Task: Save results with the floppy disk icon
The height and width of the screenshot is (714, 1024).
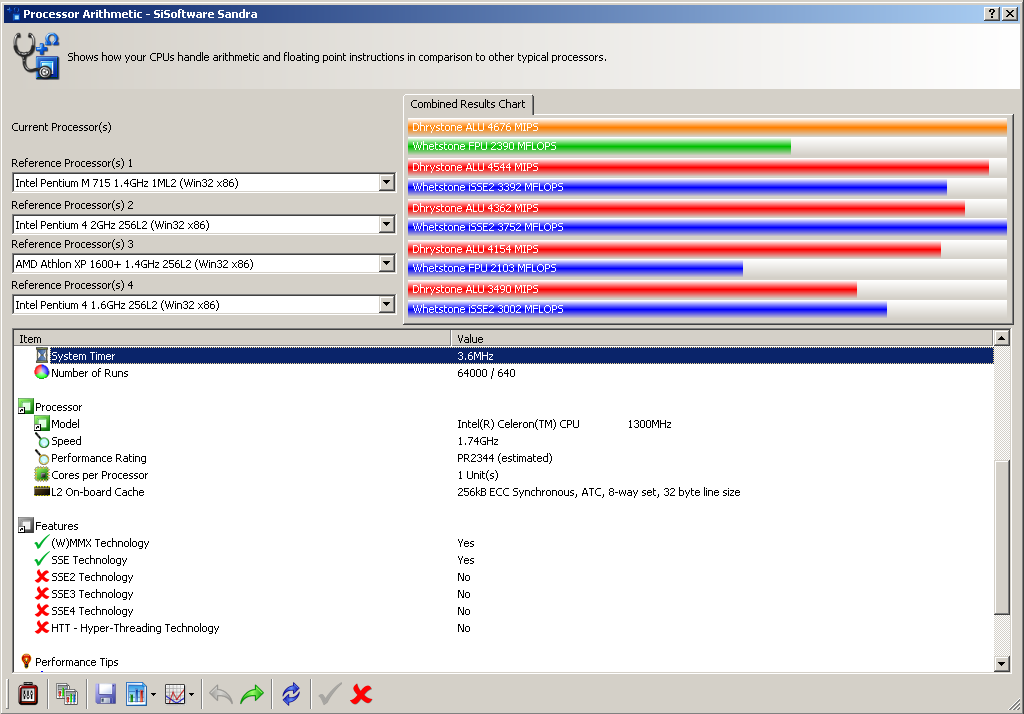Action: [x=105, y=694]
